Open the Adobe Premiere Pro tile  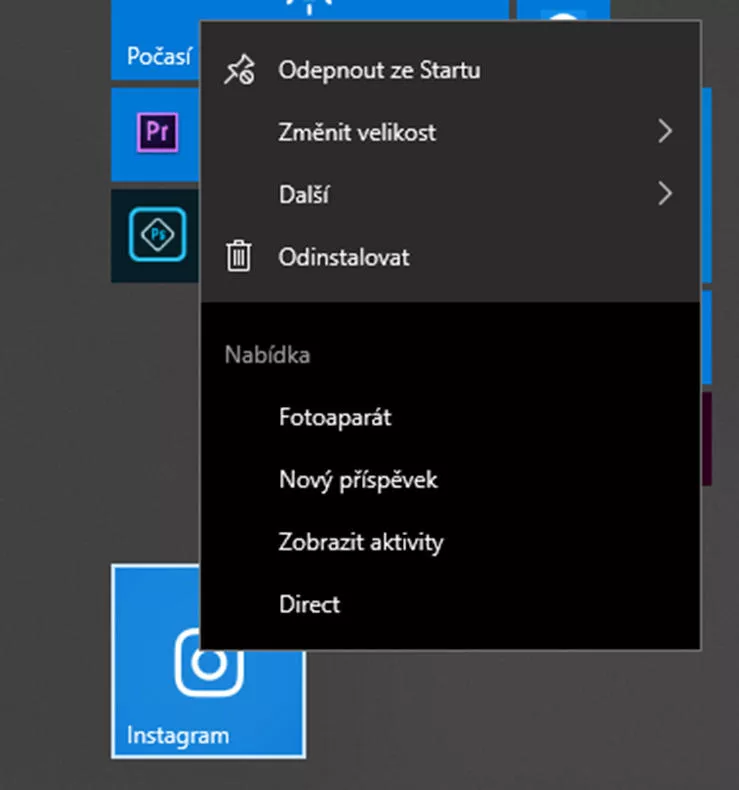156,135
